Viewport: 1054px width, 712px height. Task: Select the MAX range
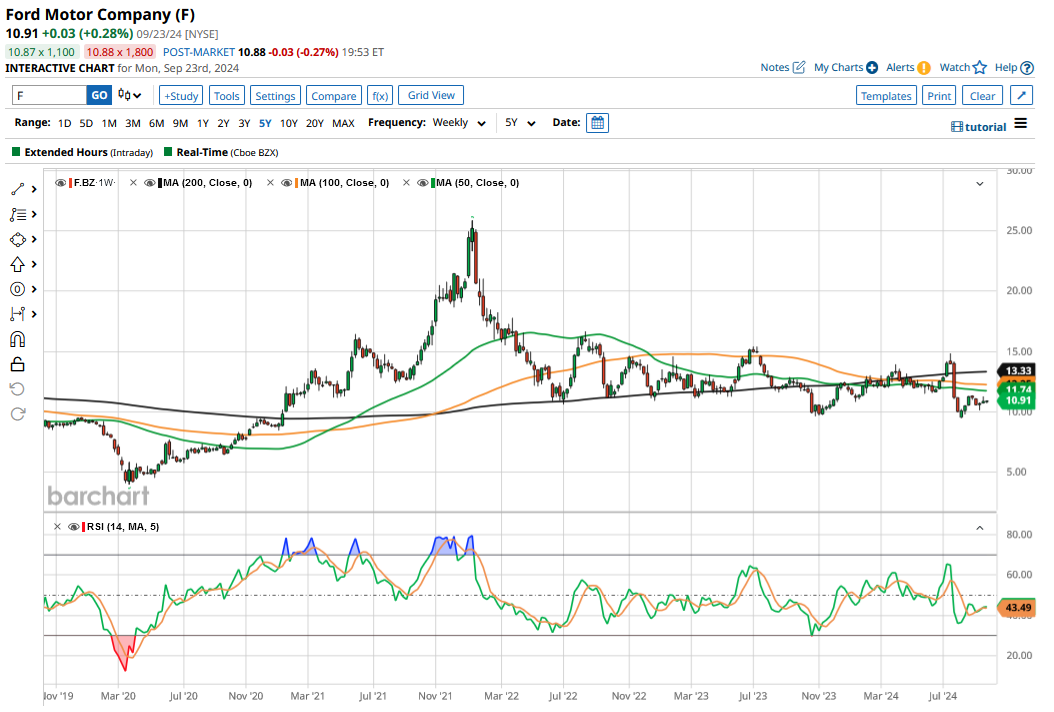[x=343, y=123]
